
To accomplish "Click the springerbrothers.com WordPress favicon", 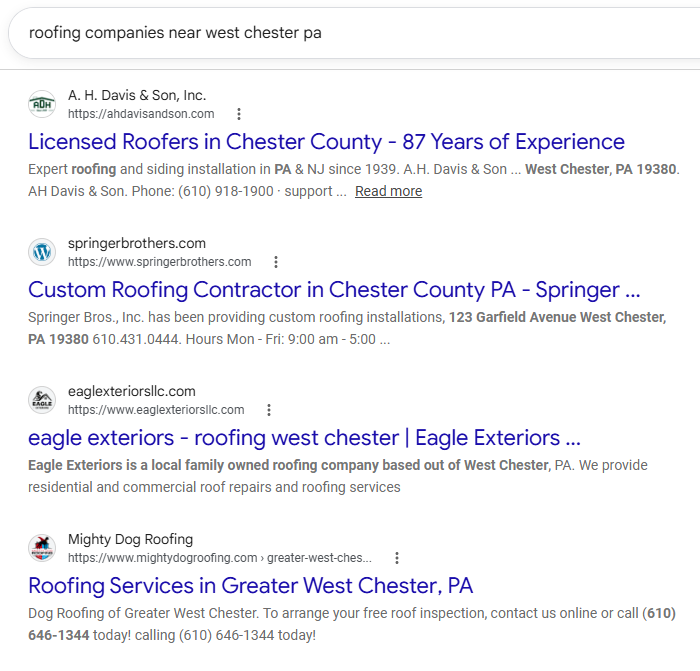I will [x=42, y=252].
